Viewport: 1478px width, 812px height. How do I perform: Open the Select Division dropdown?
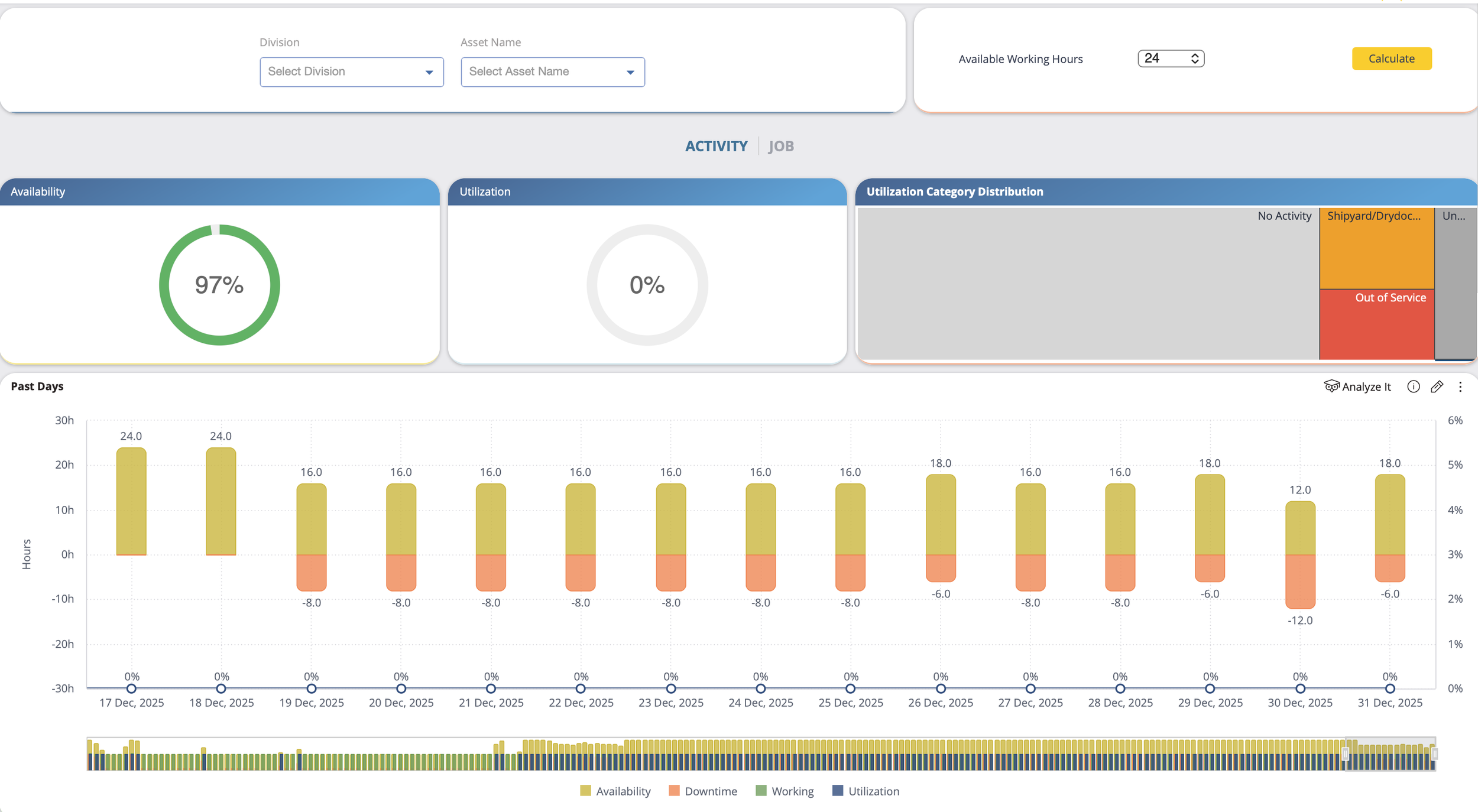[x=351, y=72]
